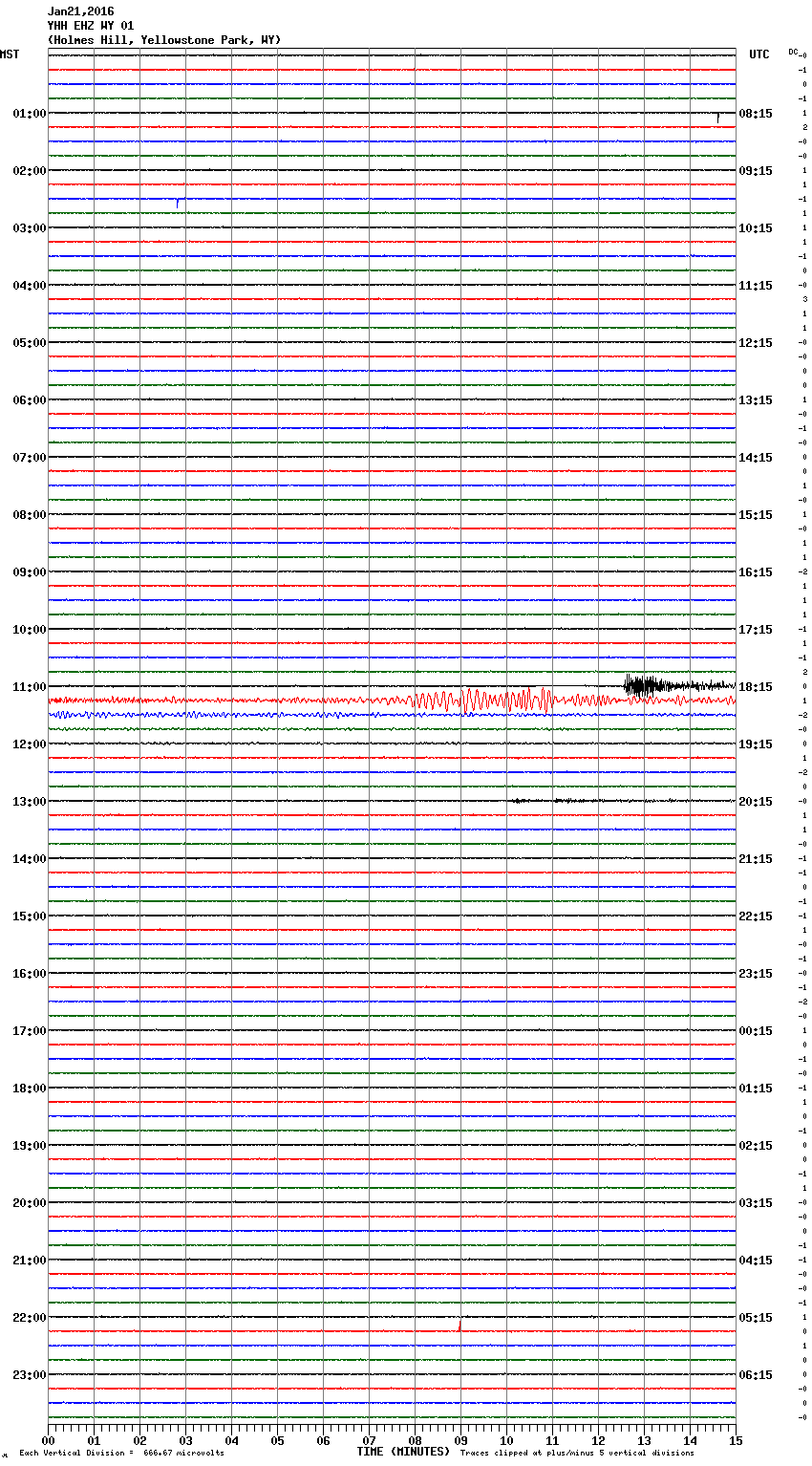Click the 12:15 UTC time label
Viewport: 812px width, 1466px height.
point(756,343)
